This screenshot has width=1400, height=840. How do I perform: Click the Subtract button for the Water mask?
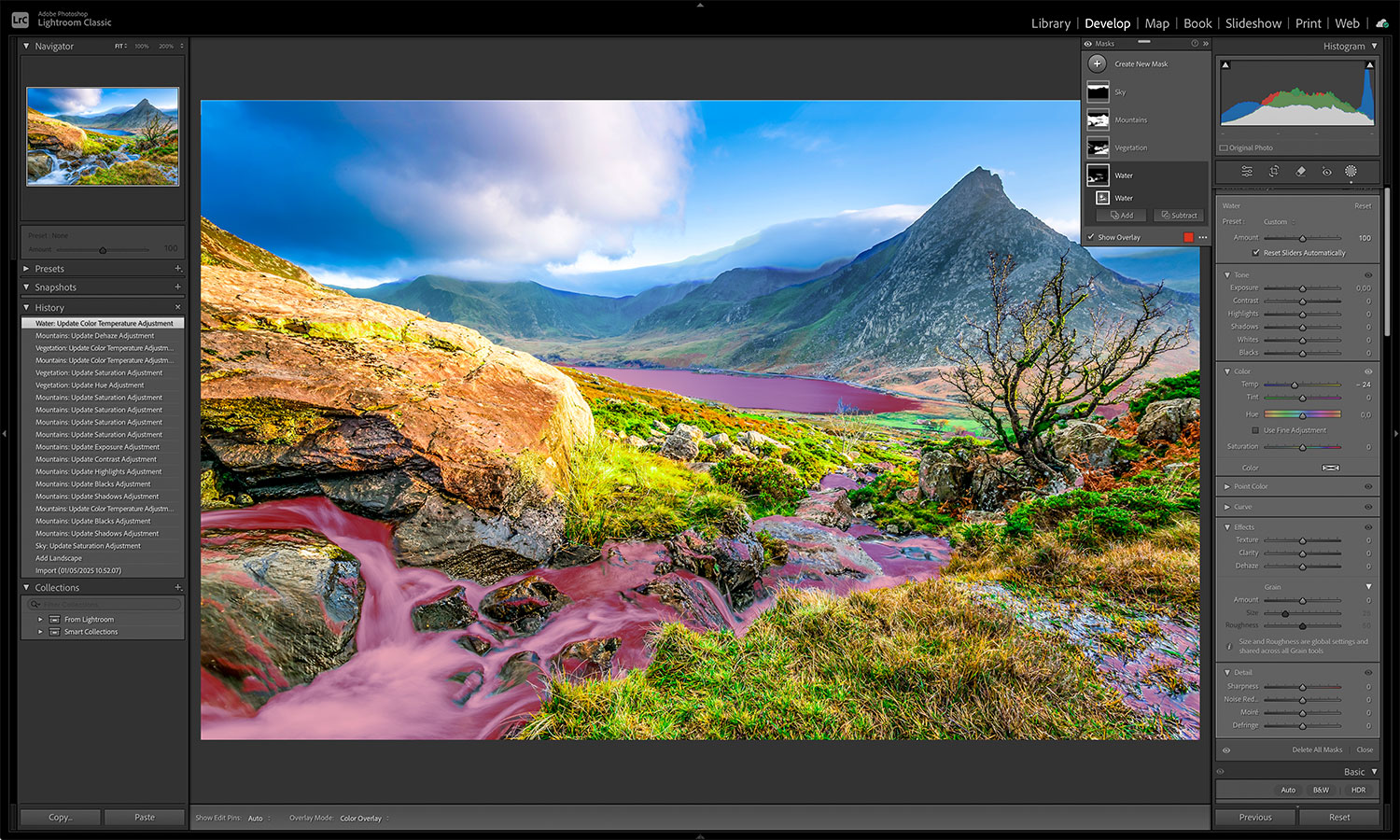coord(1179,215)
